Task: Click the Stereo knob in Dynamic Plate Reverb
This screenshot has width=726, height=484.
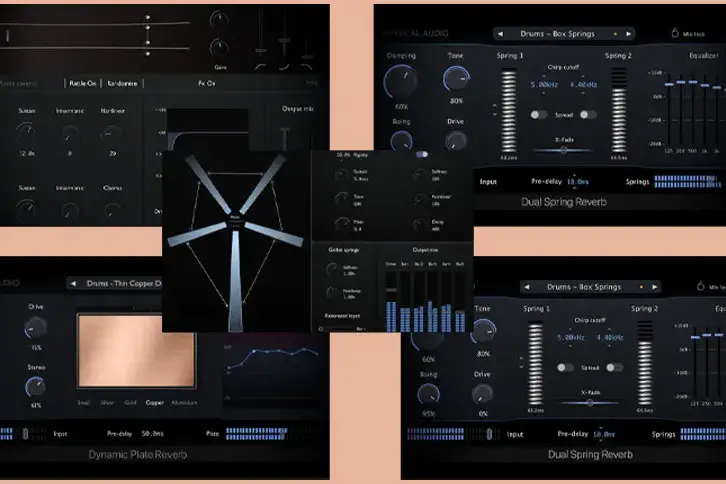Action: pos(36,387)
